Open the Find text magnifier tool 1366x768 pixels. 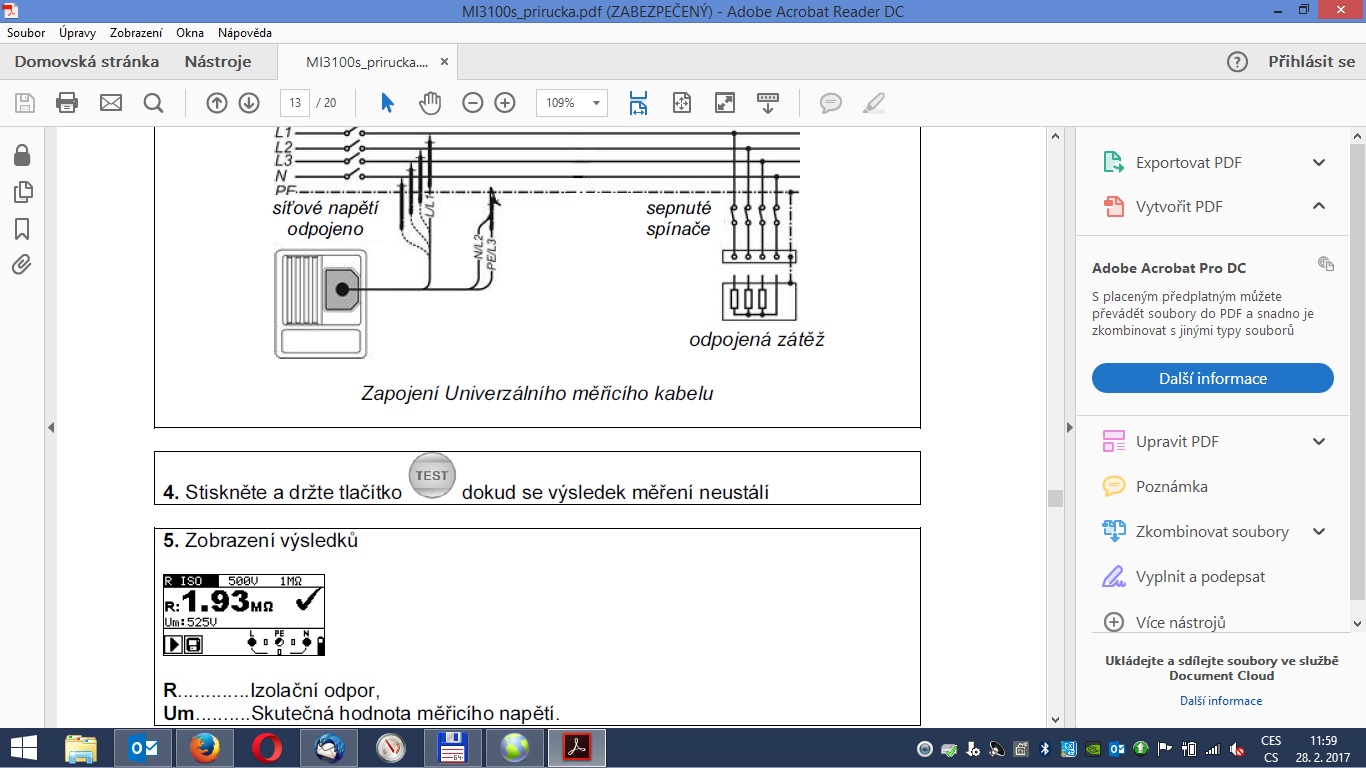[x=153, y=103]
